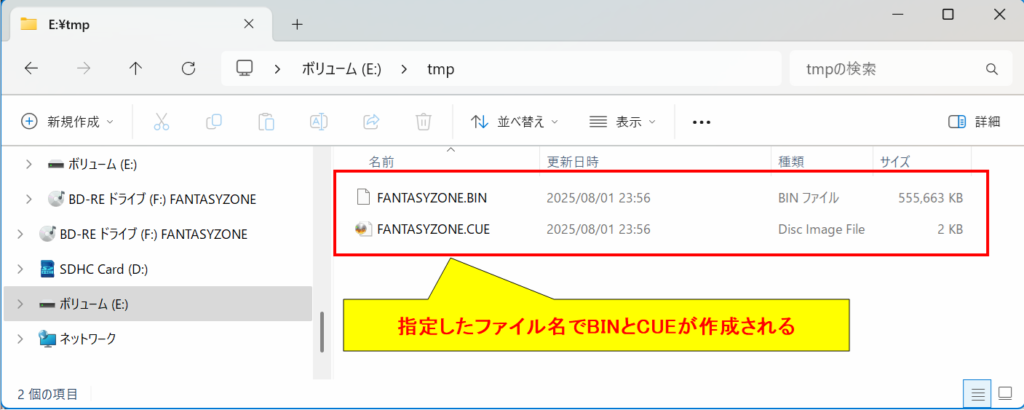Toggle the 詳細 details pane button
Image resolution: width=1024 pixels, height=410 pixels.
973,122
